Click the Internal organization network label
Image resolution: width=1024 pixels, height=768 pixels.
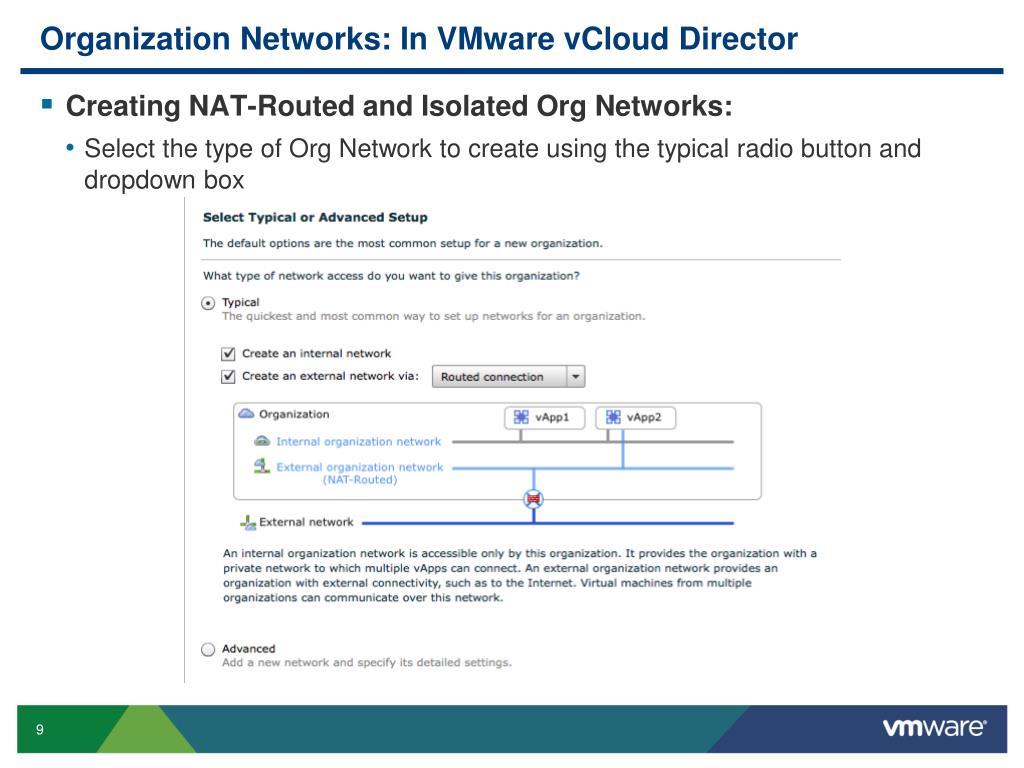[359, 442]
